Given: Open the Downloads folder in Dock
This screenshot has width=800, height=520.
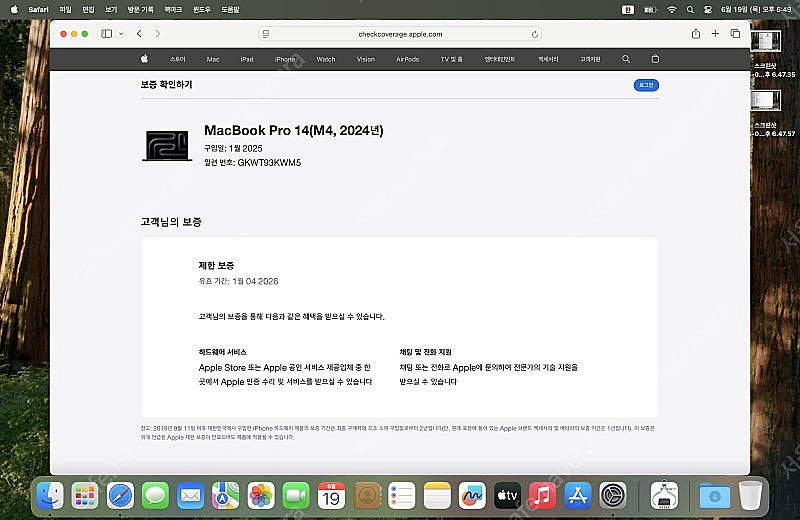Looking at the screenshot, I should point(714,496).
